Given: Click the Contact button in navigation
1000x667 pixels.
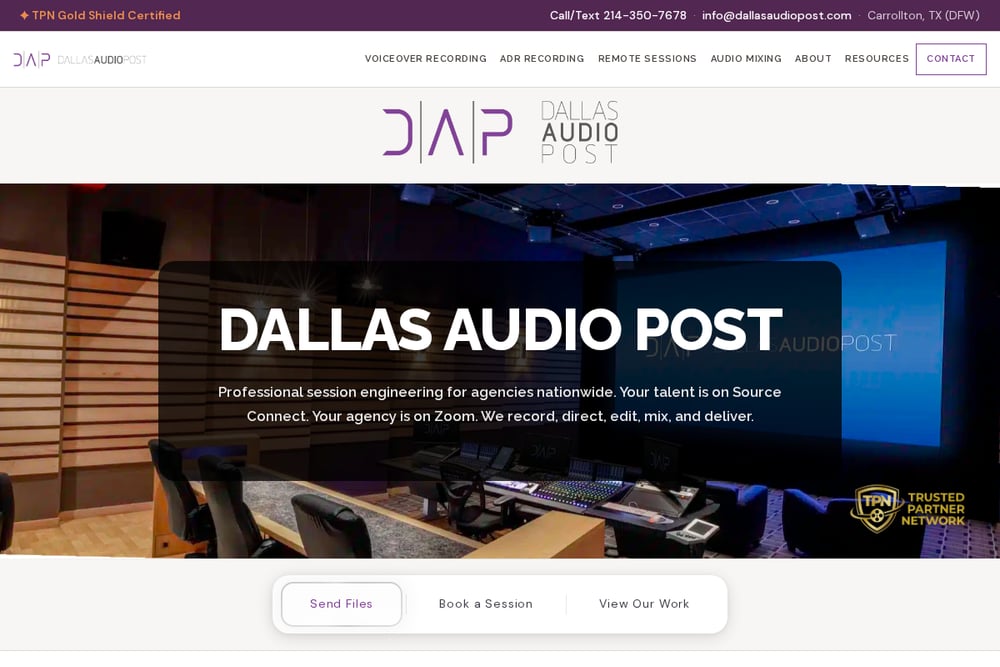Looking at the screenshot, I should tap(951, 59).
